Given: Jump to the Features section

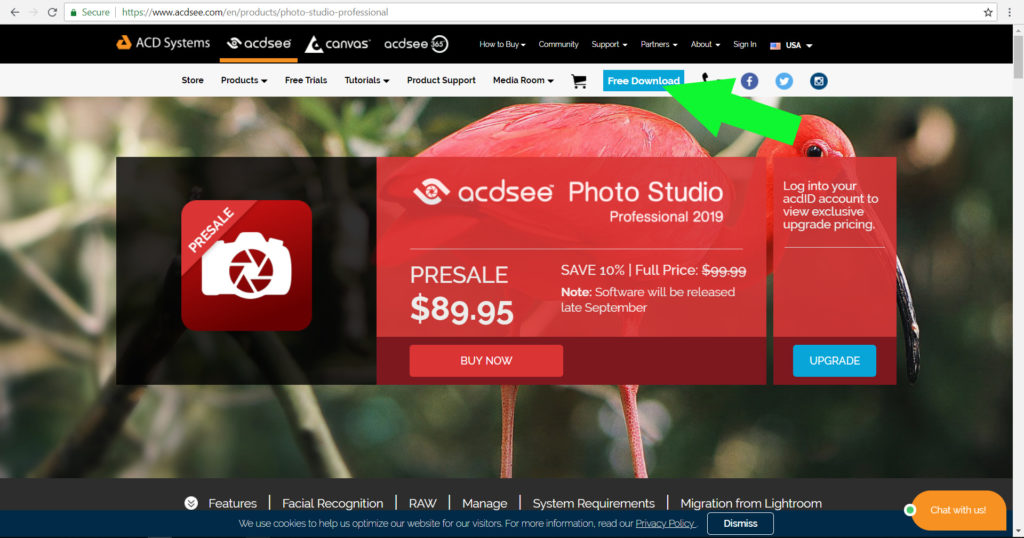Looking at the screenshot, I should point(232,503).
